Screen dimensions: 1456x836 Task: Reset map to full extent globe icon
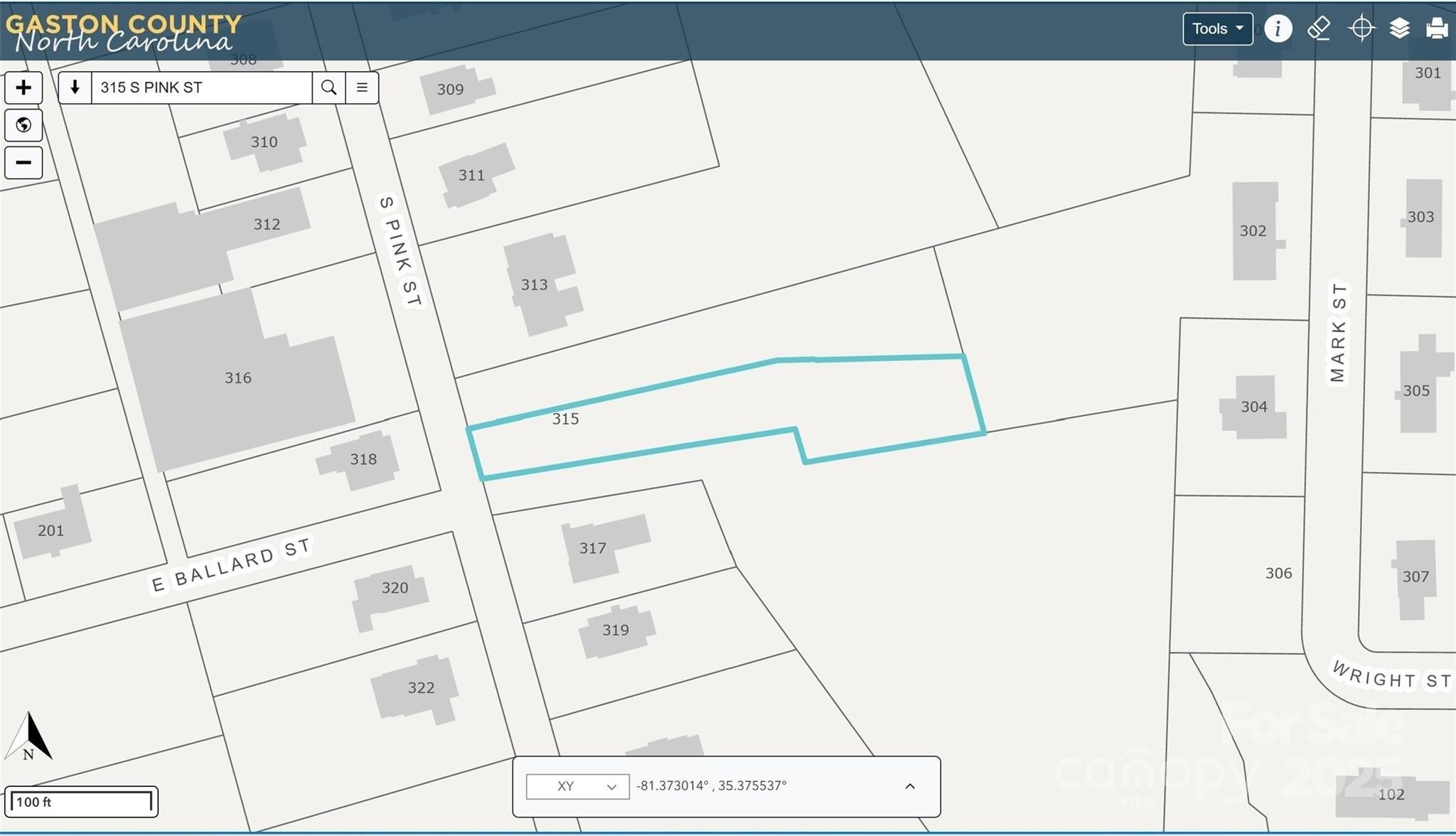[23, 125]
